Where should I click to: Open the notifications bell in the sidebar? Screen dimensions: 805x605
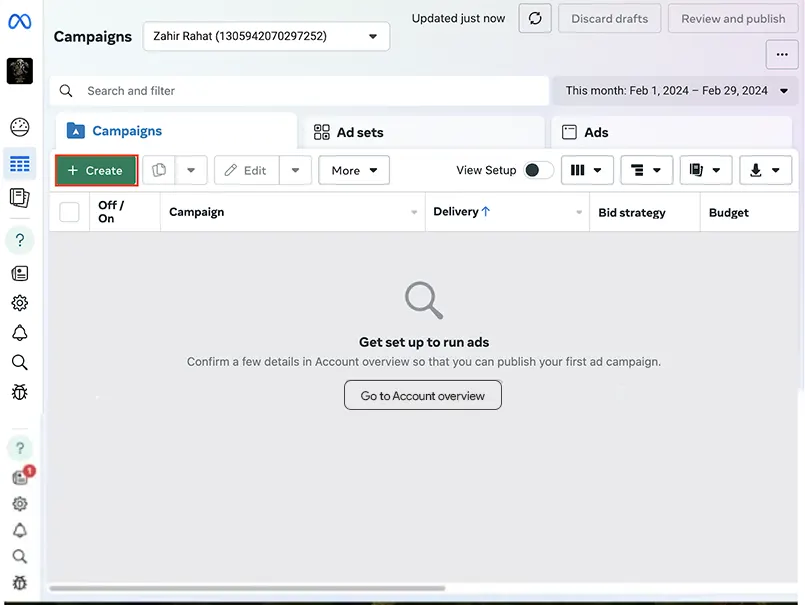(20, 332)
